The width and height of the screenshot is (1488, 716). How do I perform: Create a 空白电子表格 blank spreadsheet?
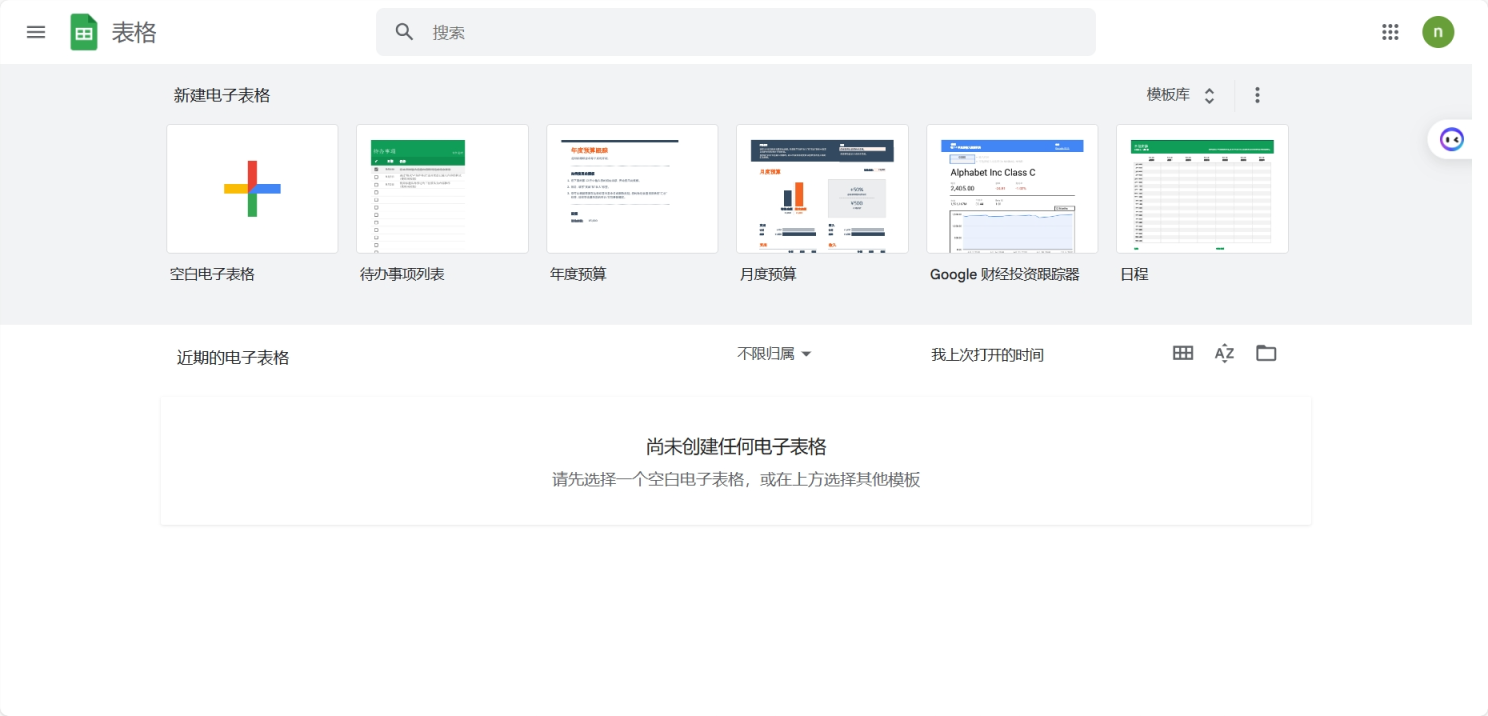coord(251,188)
